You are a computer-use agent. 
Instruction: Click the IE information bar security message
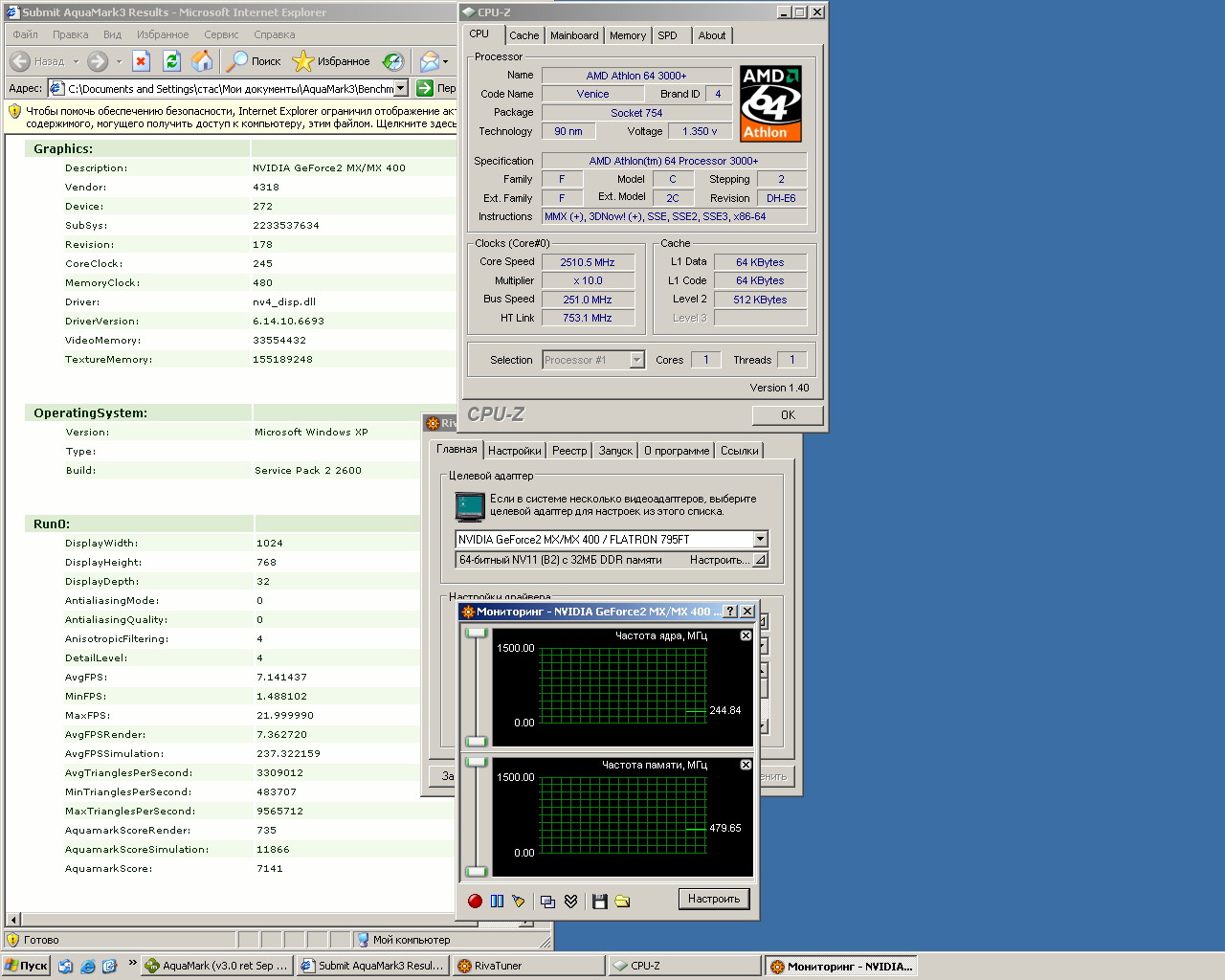click(241, 117)
